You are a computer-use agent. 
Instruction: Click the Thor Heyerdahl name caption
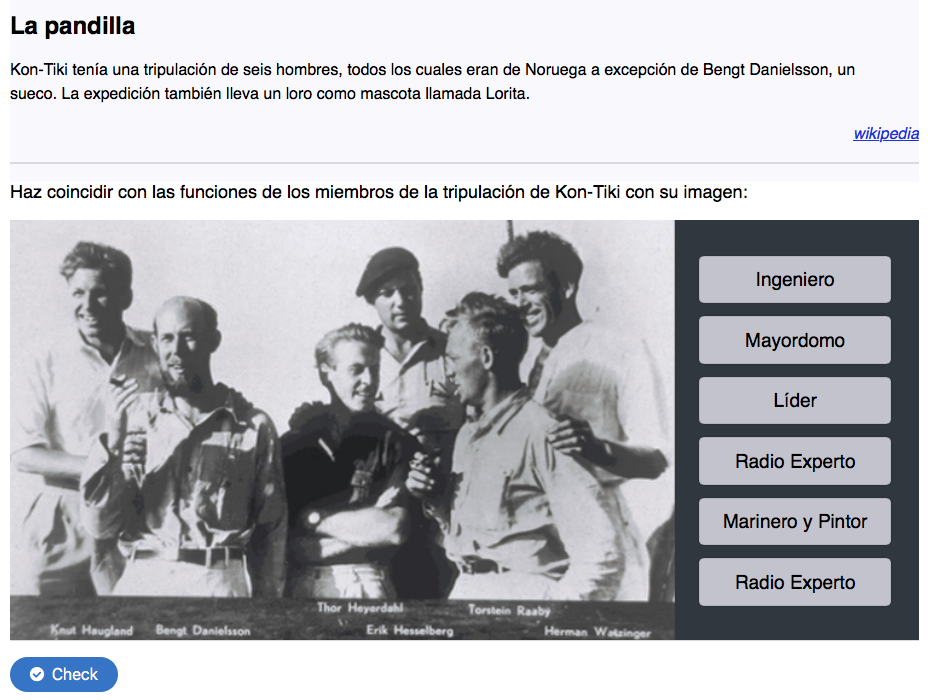tap(358, 608)
